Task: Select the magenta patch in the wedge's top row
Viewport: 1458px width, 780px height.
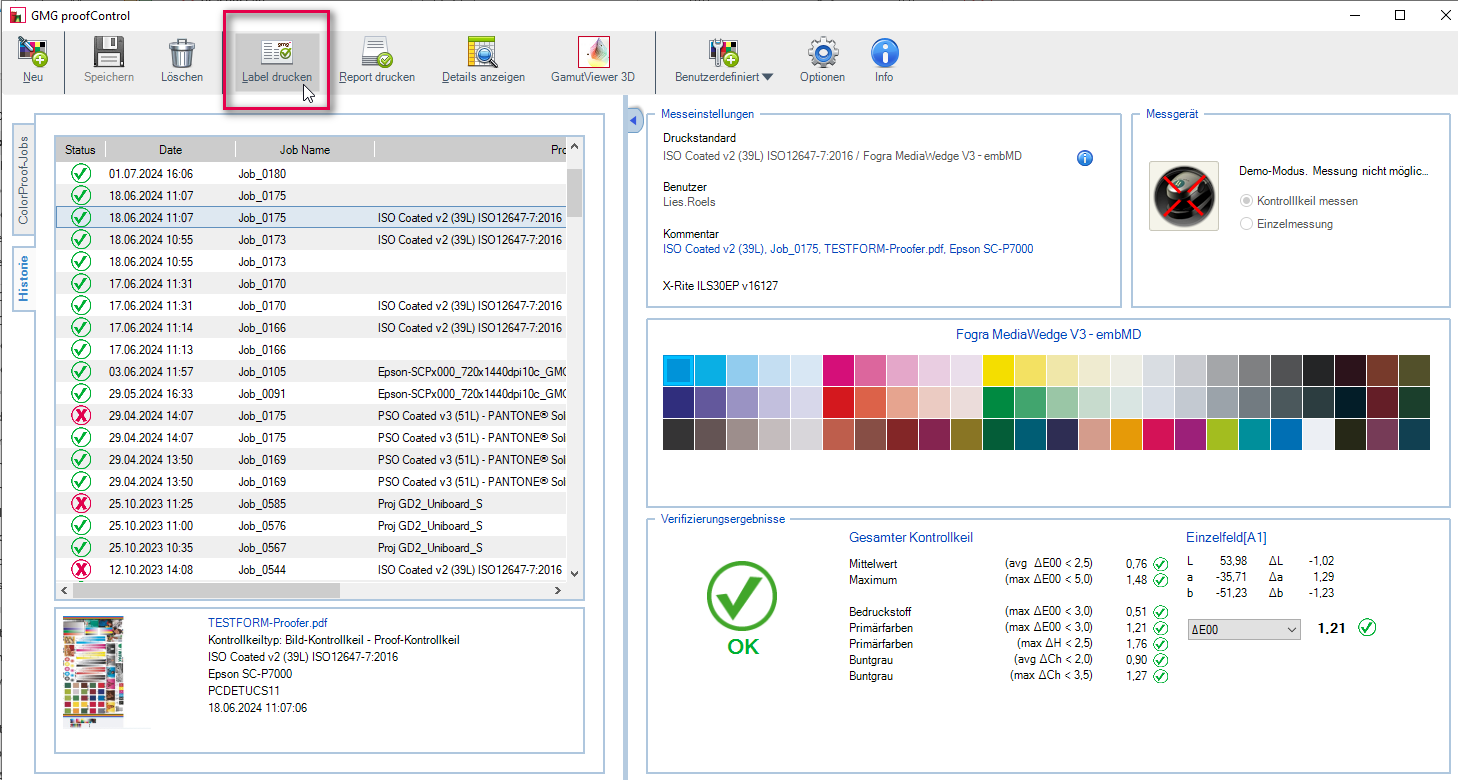Action: tap(838, 370)
